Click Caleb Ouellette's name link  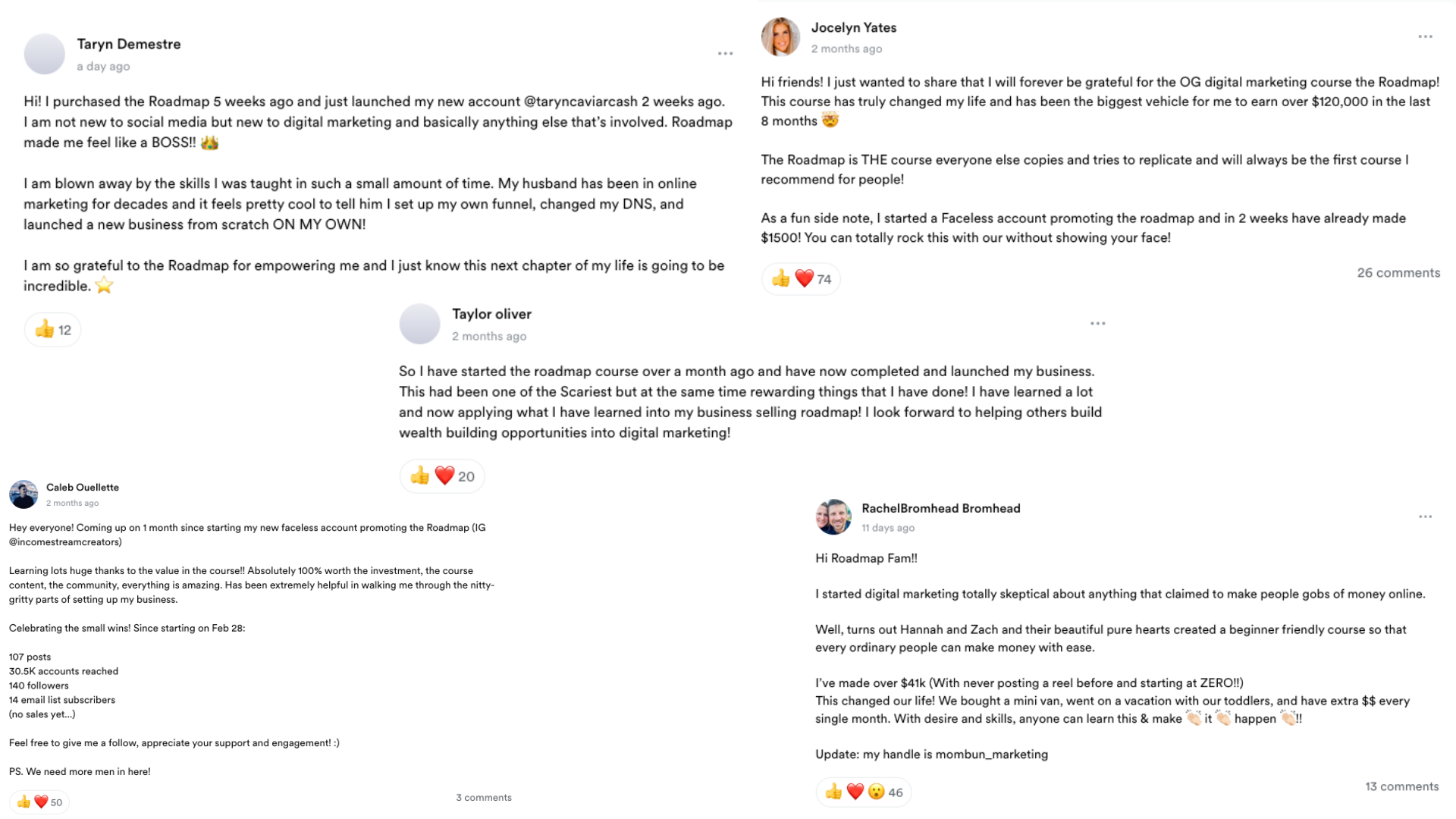click(x=83, y=487)
